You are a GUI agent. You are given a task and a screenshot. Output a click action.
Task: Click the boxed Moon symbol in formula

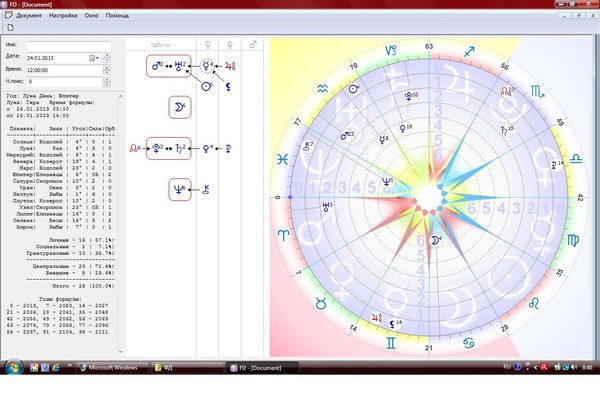tap(180, 107)
